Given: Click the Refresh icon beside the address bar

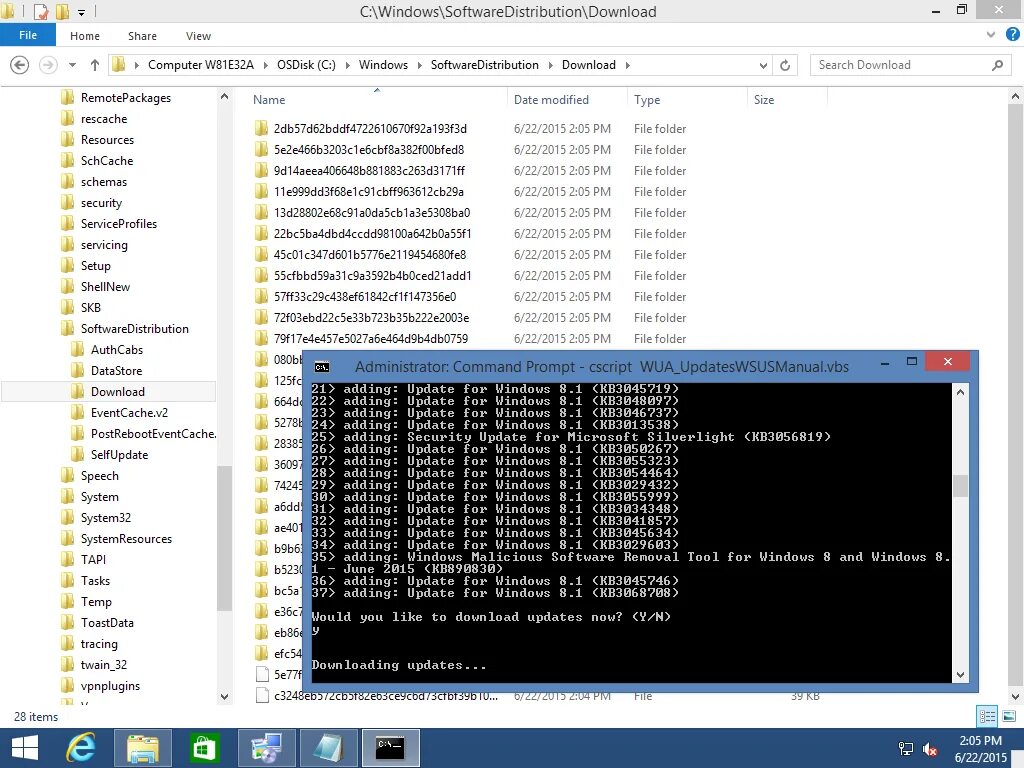Looking at the screenshot, I should click(x=786, y=64).
